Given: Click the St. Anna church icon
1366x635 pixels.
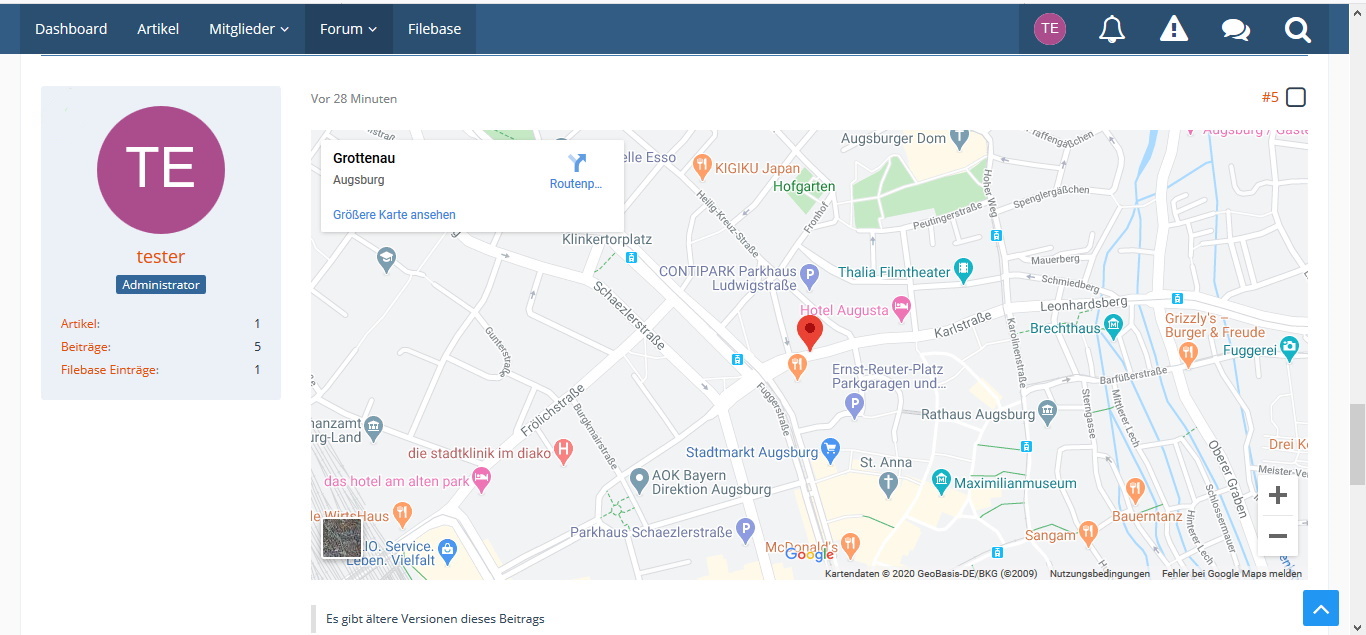Looking at the screenshot, I should point(888,484).
